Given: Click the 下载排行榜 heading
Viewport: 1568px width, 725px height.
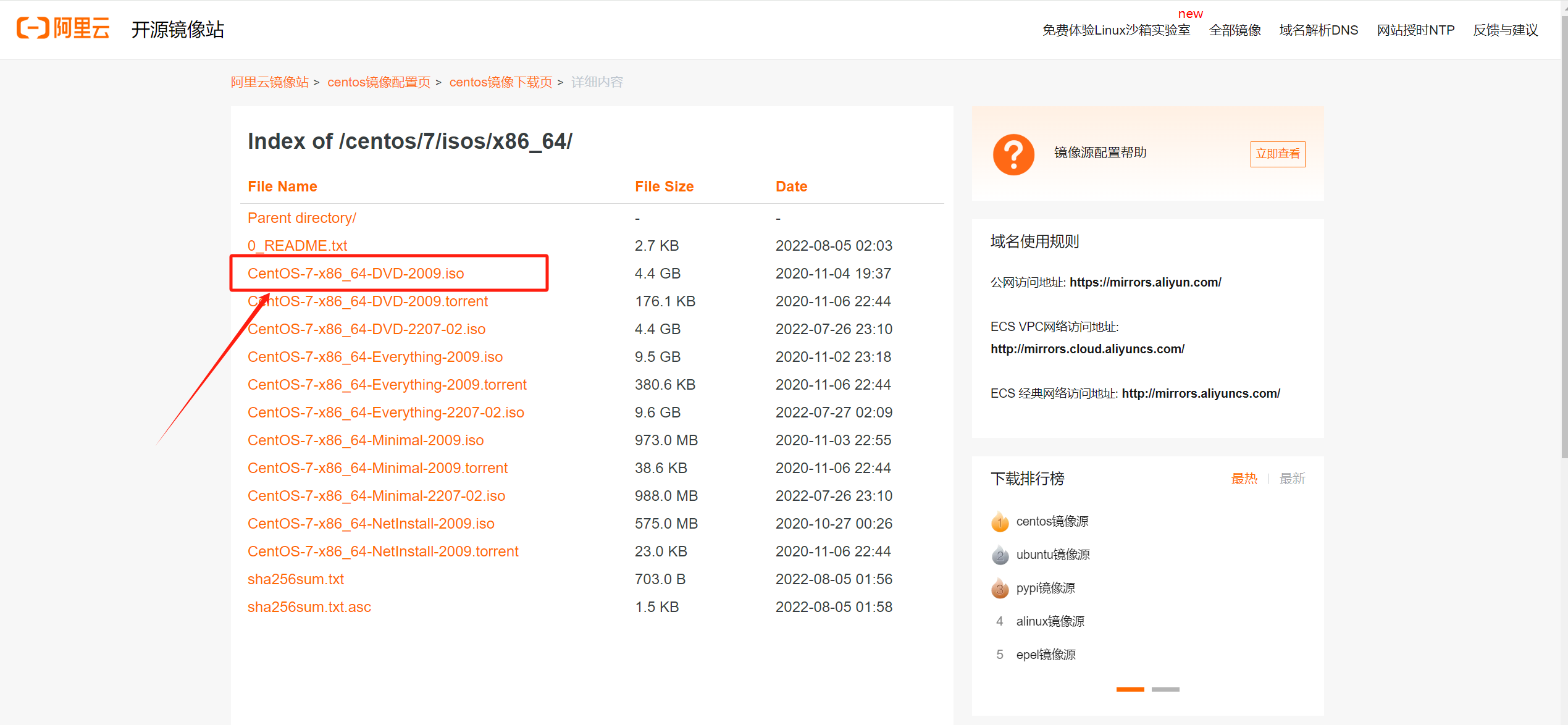Looking at the screenshot, I should tap(1028, 479).
